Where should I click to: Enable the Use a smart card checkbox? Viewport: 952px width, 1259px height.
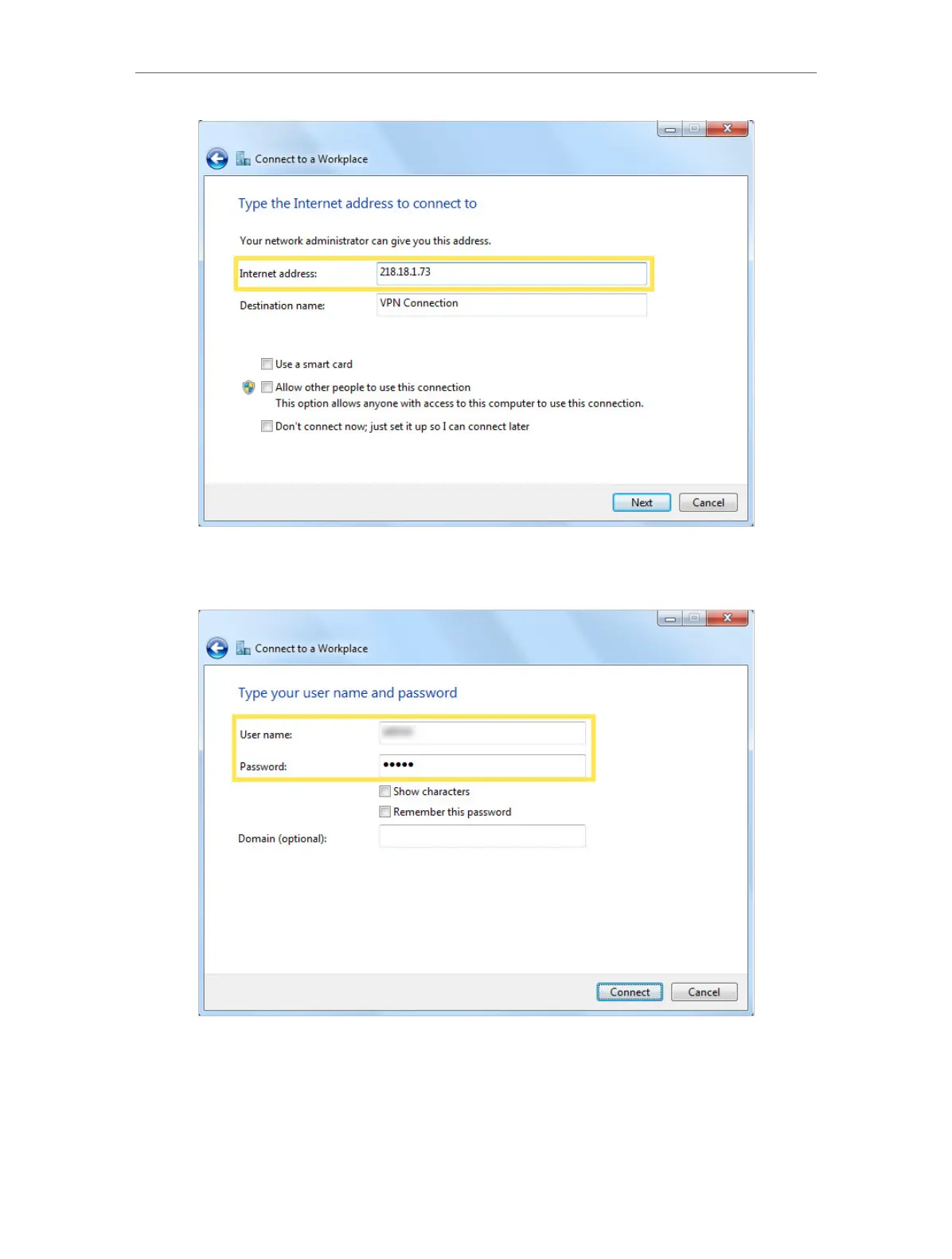(x=267, y=364)
